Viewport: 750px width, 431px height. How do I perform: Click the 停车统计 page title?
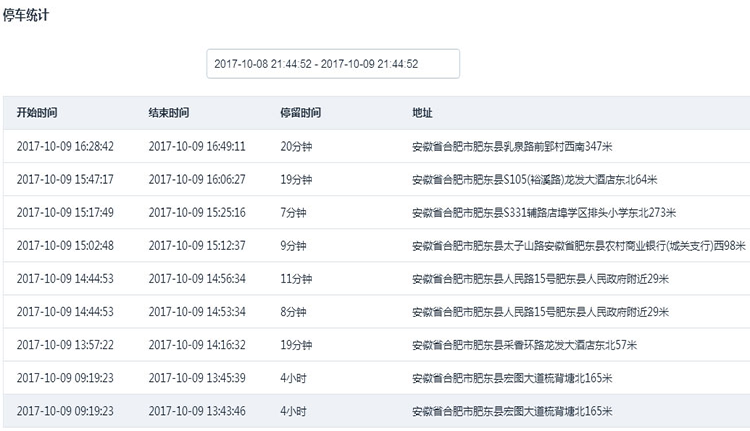[x=25, y=15]
